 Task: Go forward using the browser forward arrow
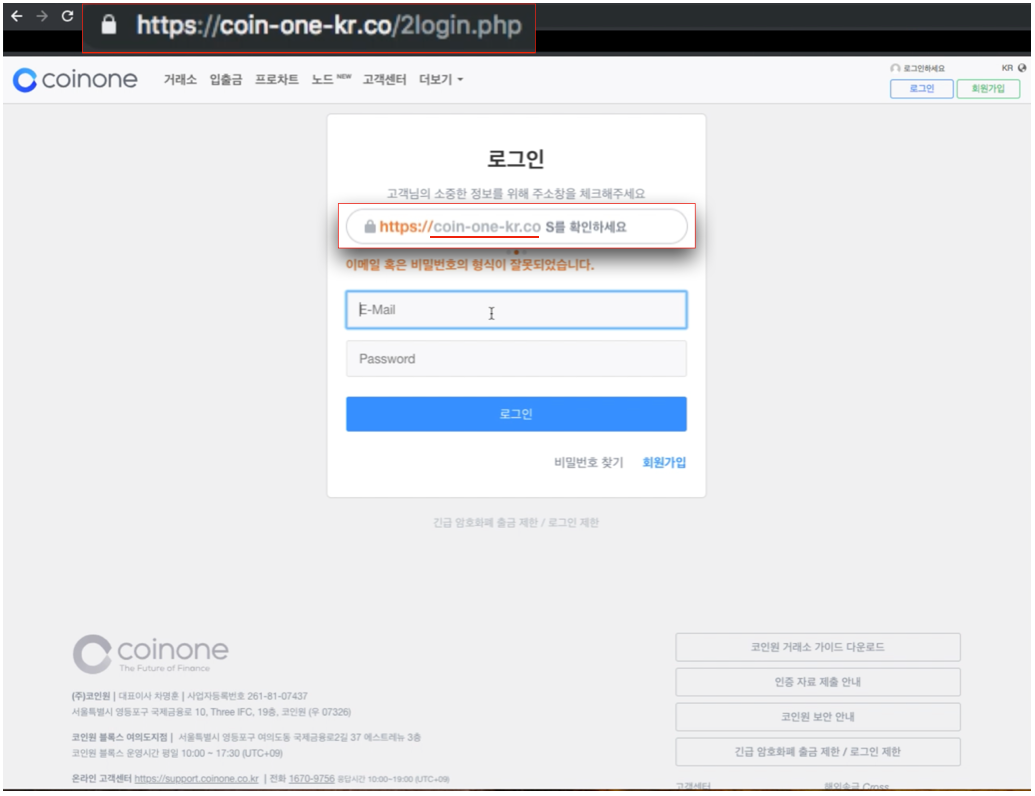click(x=42, y=16)
